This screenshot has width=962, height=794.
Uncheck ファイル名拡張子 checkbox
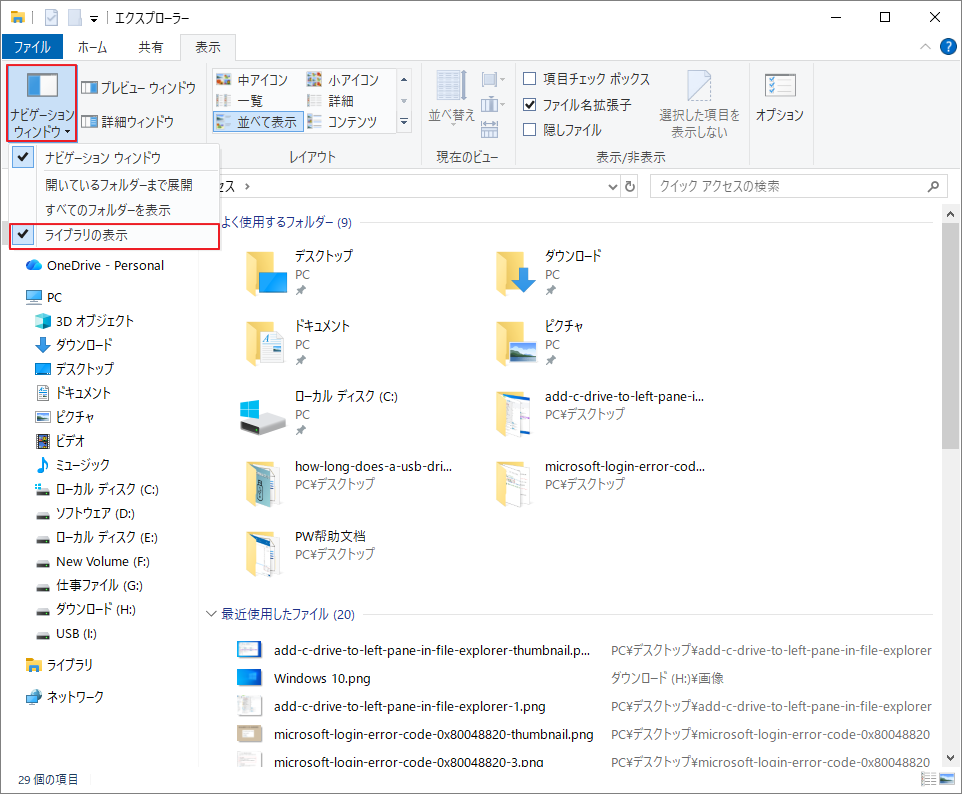529,104
